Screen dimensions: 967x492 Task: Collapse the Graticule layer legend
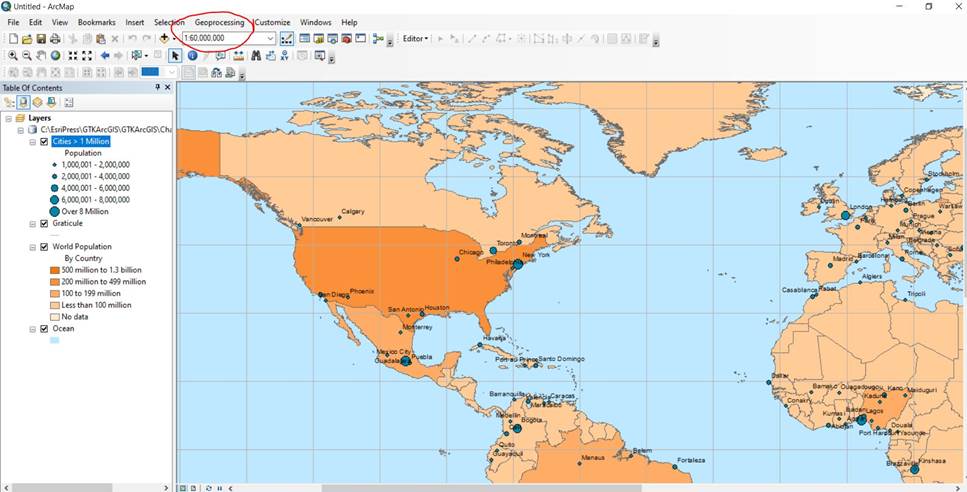(x=33, y=224)
